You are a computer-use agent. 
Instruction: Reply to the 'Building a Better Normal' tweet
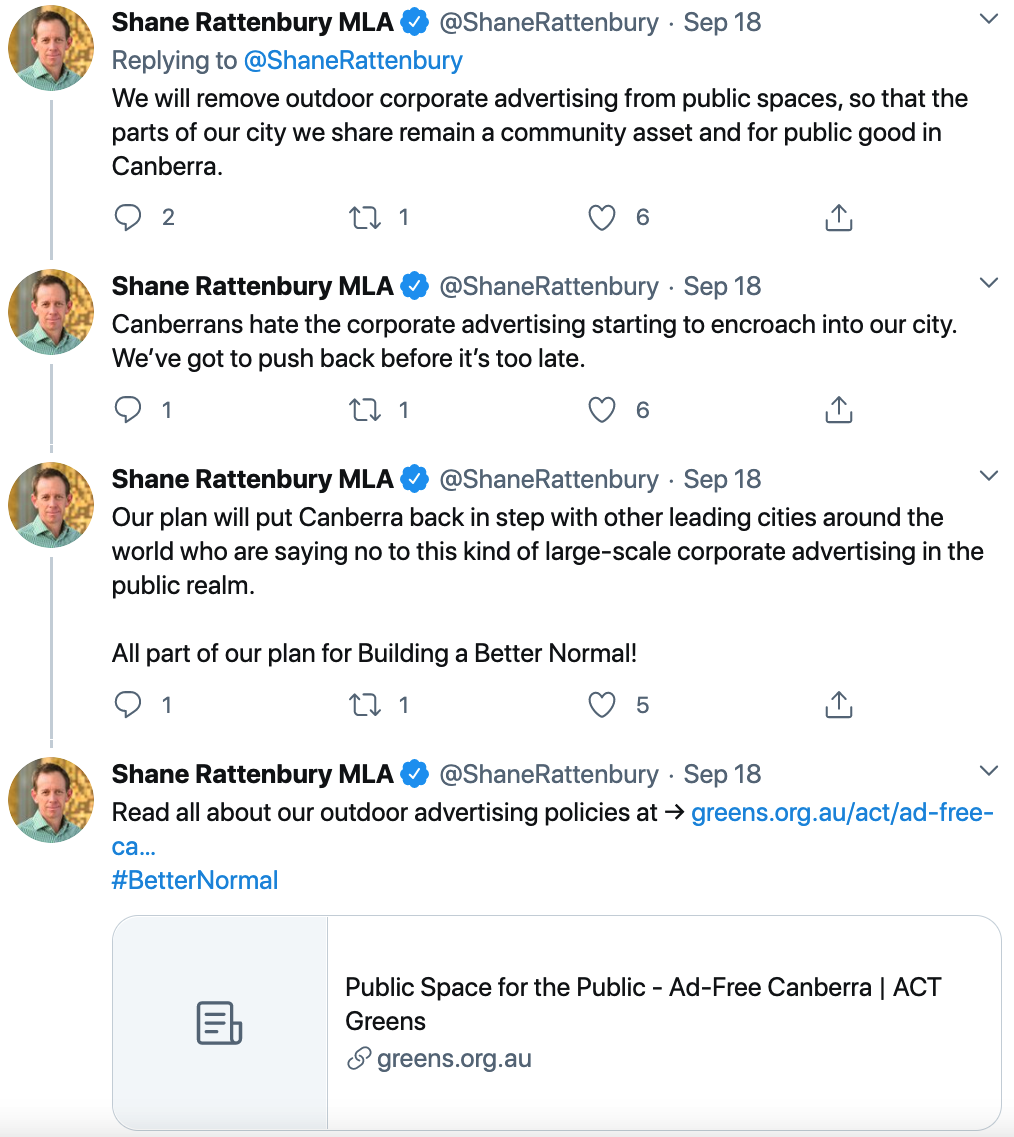coord(129,705)
